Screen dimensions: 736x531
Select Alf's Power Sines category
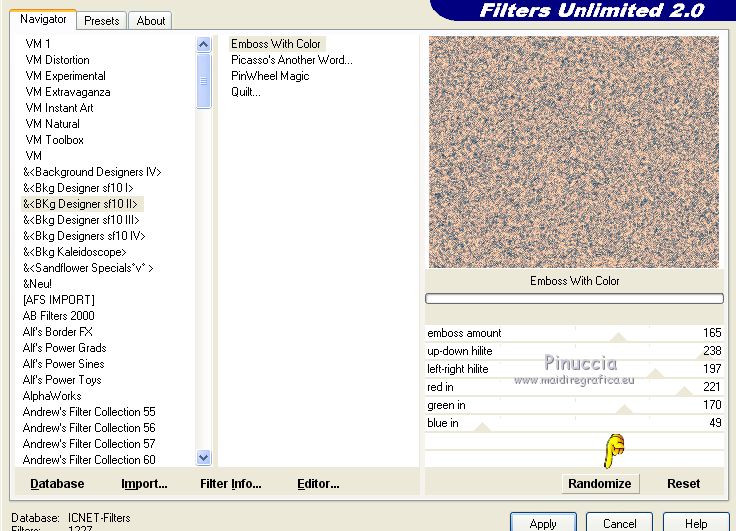tap(63, 363)
